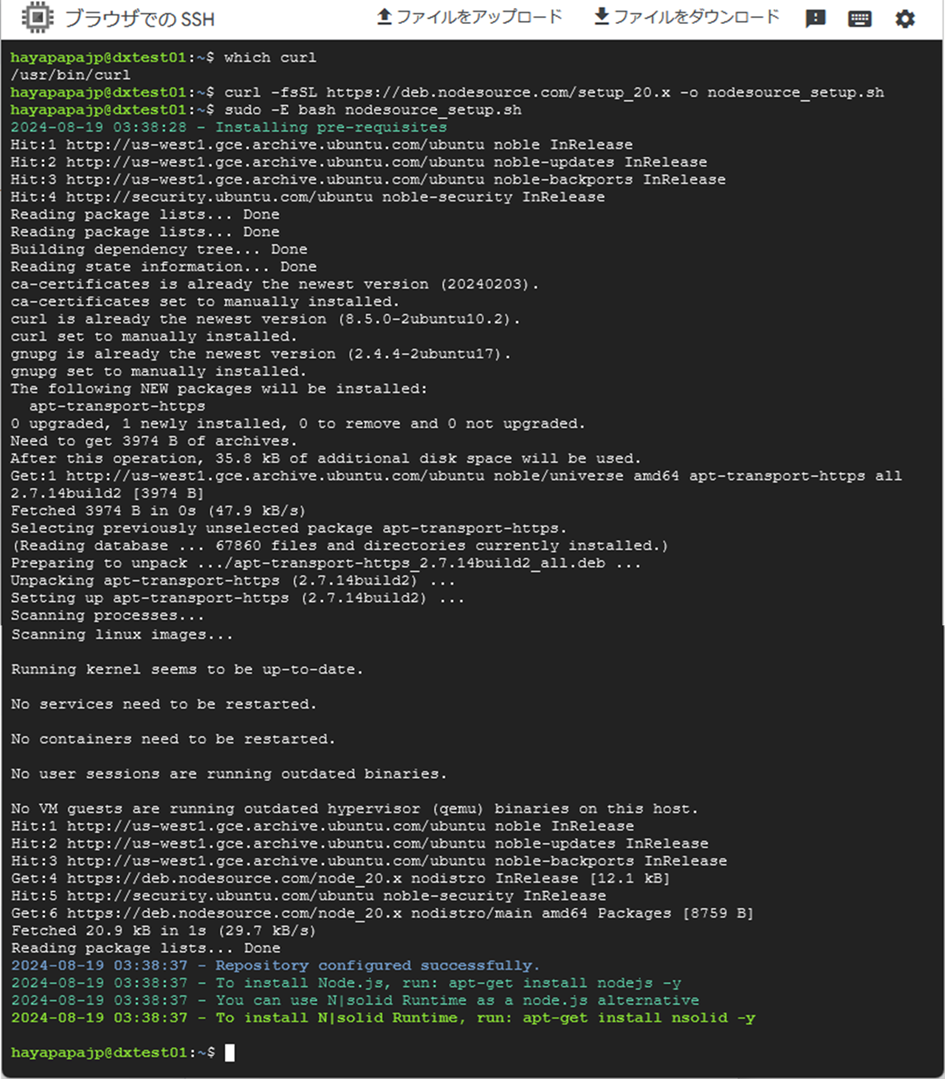Open the on-screen keyboard icon
The width and height of the screenshot is (945, 1079).
[860, 19]
